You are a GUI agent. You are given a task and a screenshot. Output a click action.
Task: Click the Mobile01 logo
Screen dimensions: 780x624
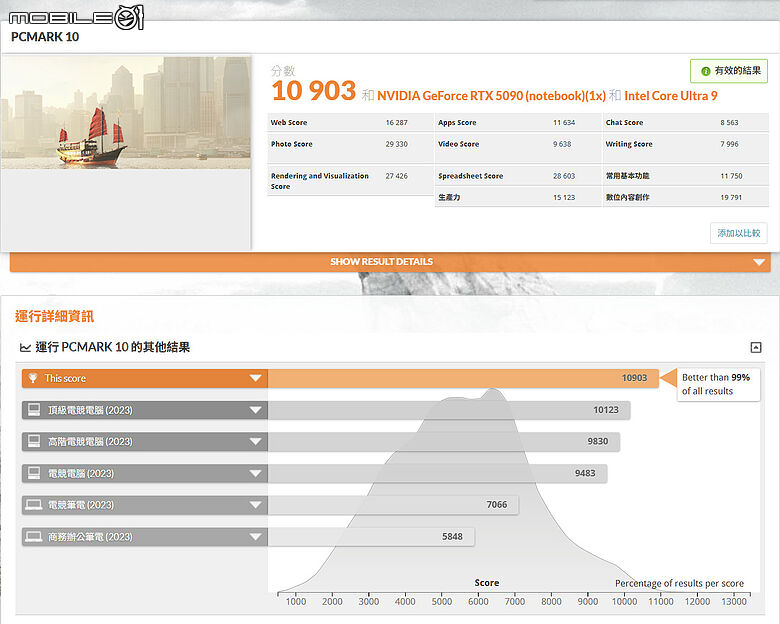coord(76,18)
